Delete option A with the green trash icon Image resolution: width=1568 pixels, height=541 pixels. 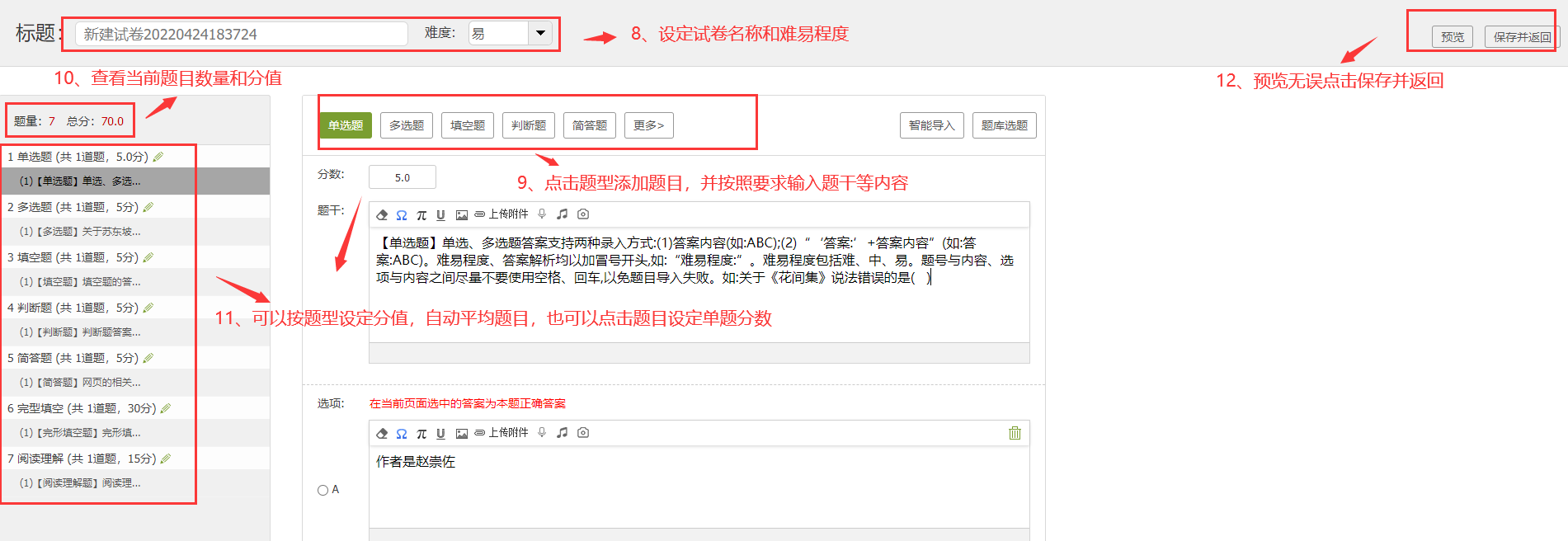(1015, 433)
